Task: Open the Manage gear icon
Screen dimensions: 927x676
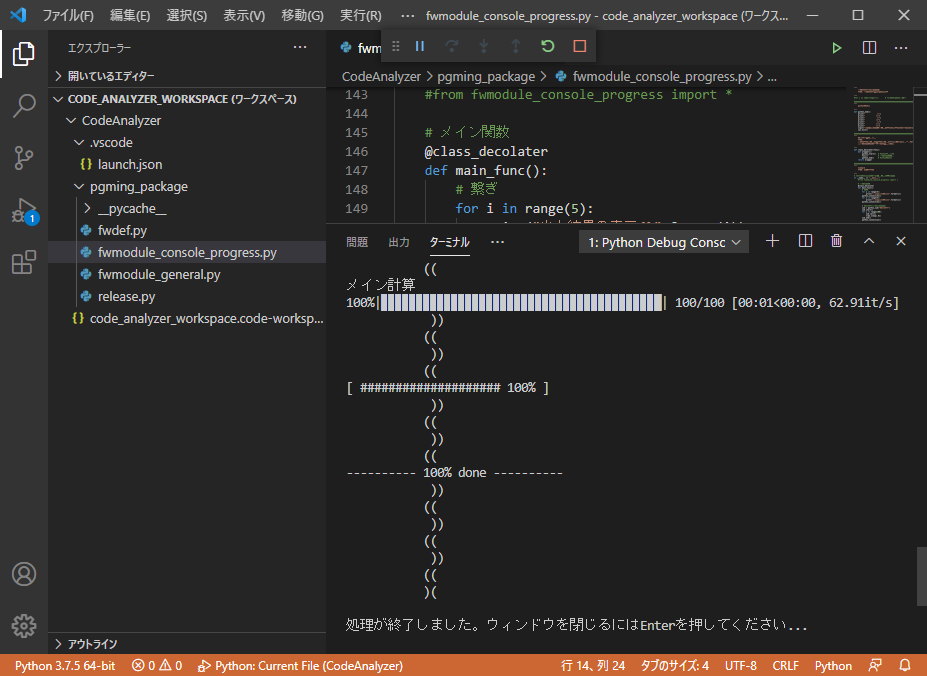Action: pyautogui.click(x=24, y=625)
